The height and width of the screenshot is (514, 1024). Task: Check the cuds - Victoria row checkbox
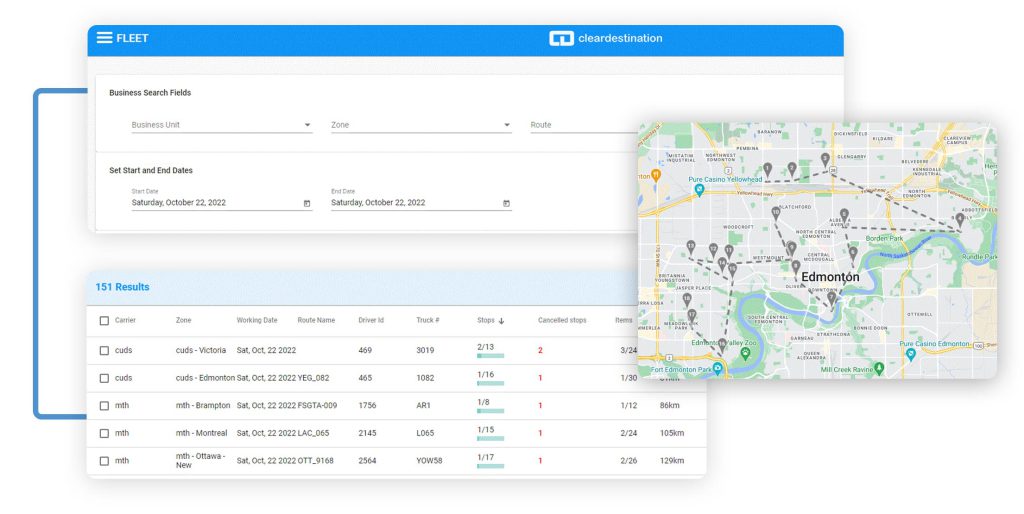[x=104, y=351]
